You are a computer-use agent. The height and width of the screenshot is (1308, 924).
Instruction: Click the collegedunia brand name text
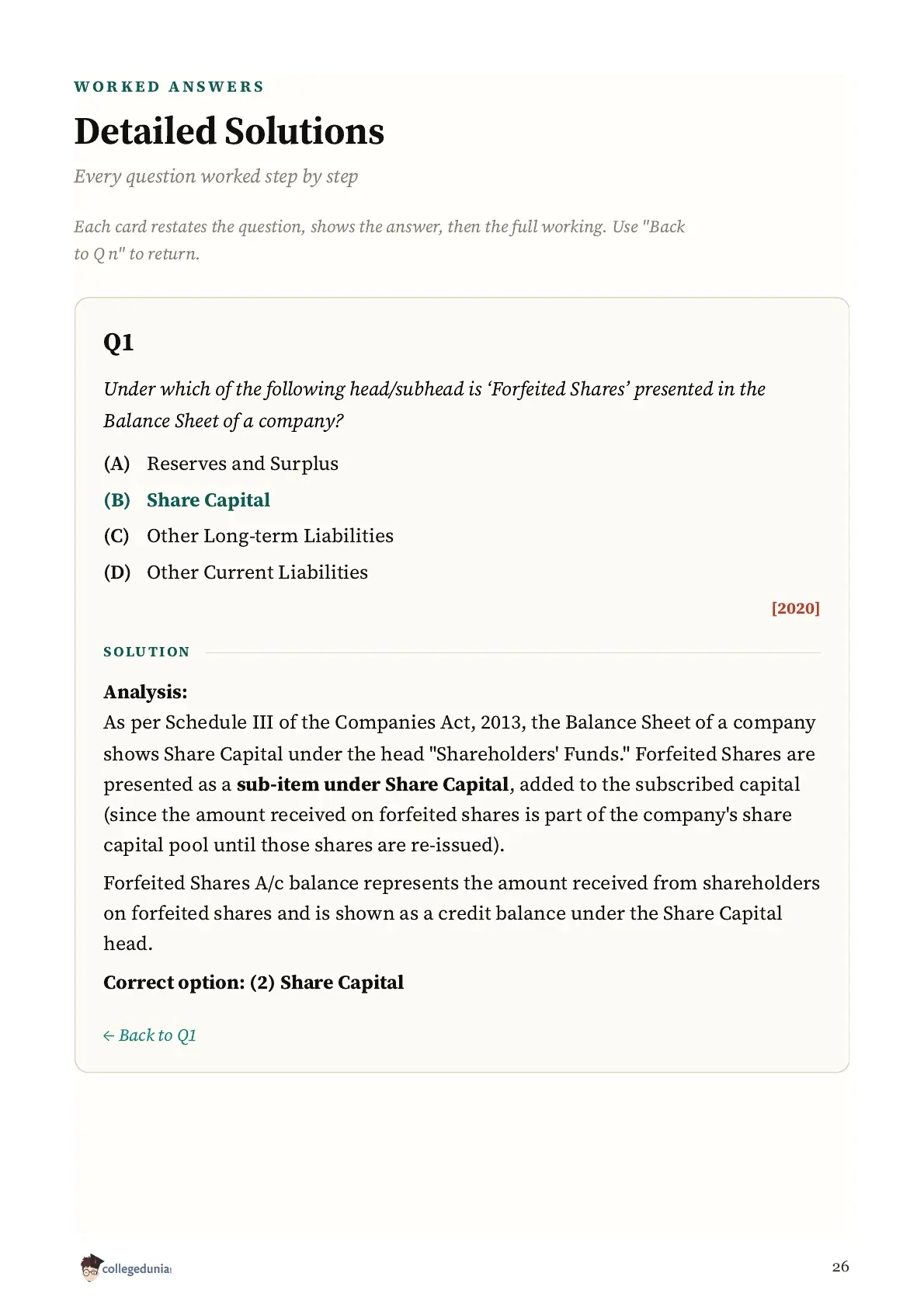(137, 1269)
